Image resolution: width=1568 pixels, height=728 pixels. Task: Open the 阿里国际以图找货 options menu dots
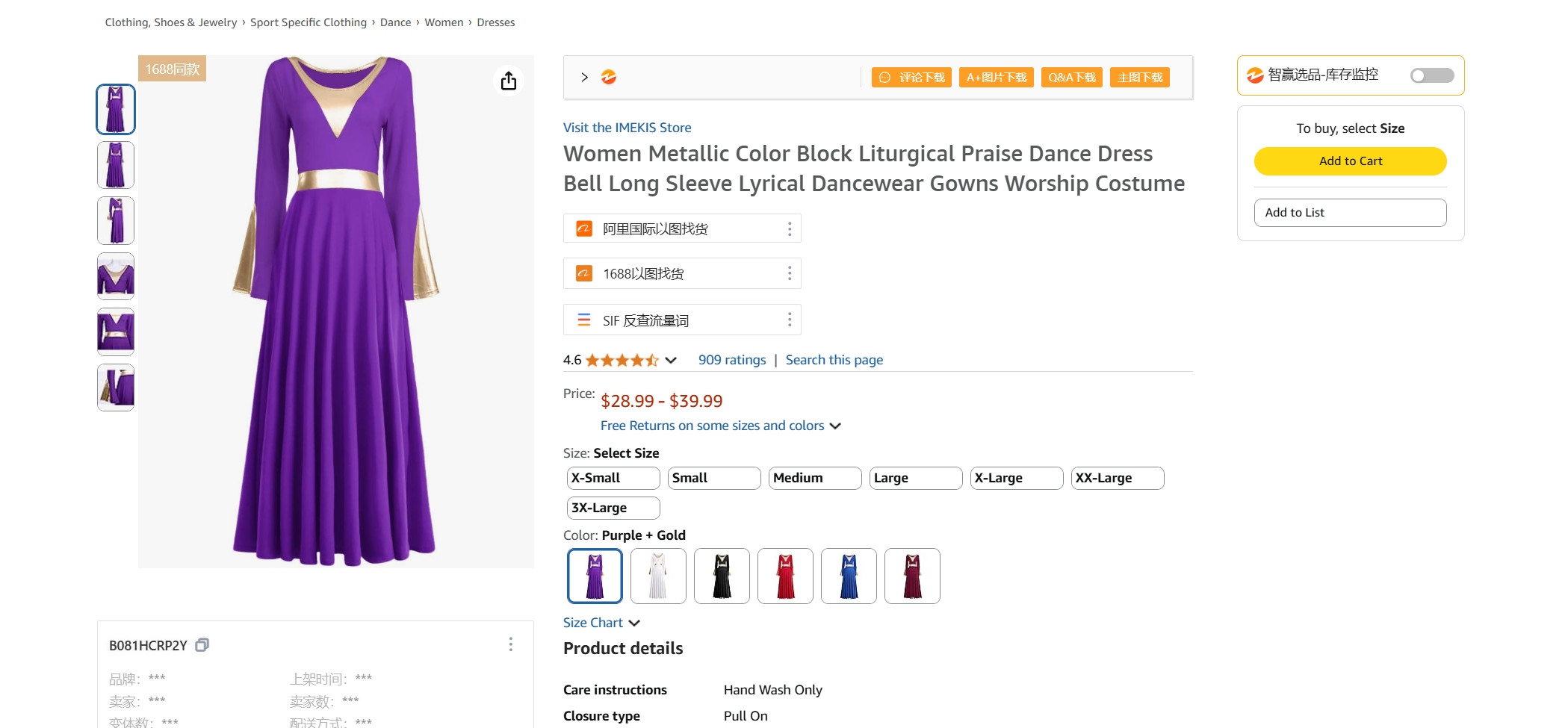coord(790,229)
